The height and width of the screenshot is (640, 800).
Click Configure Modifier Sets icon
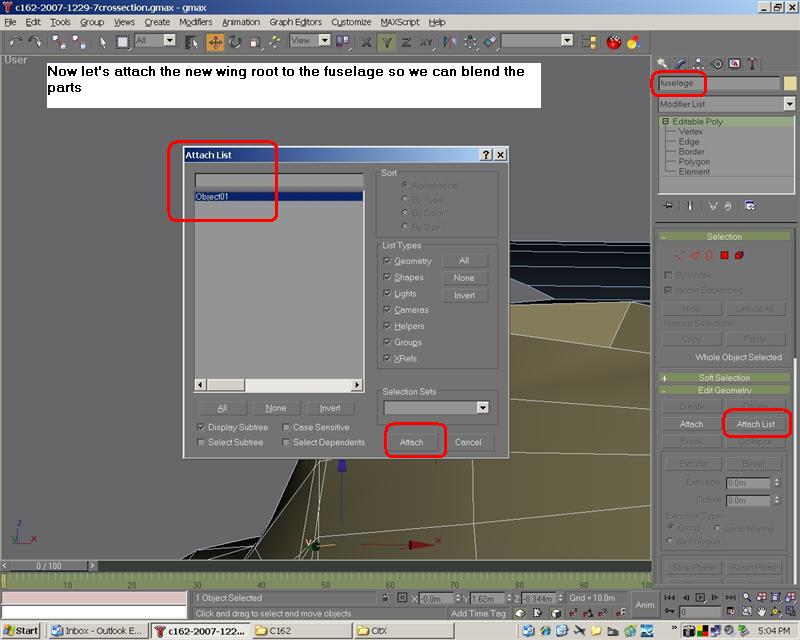click(x=750, y=206)
